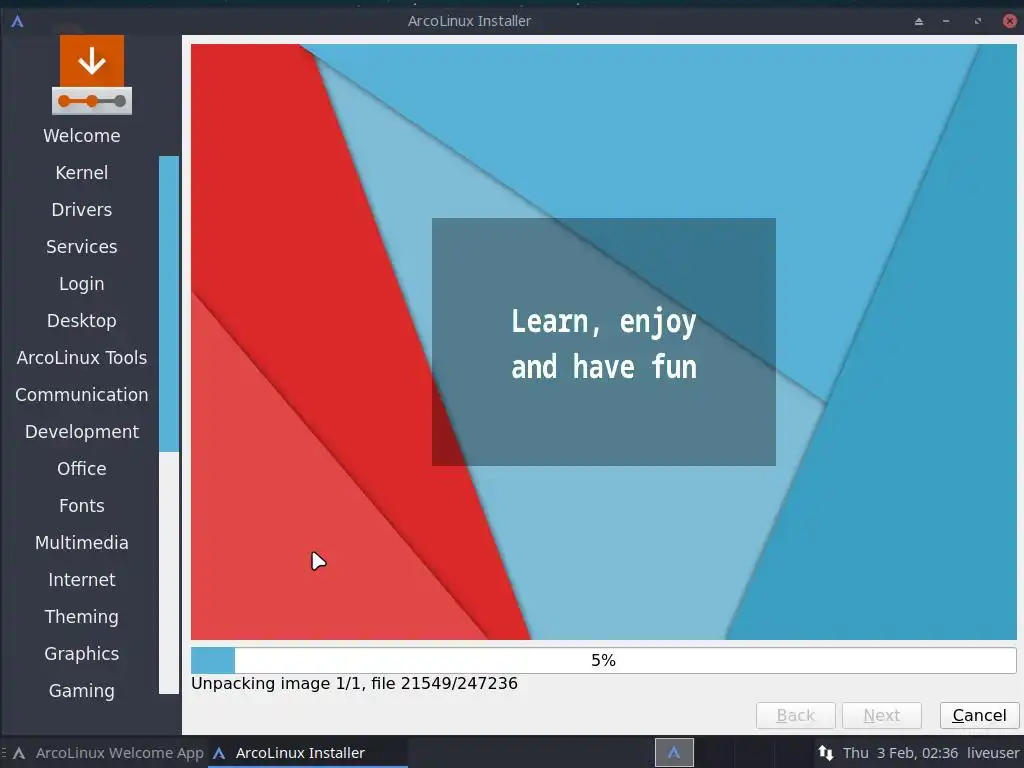Click the 'Learn, enjoy and have fun' slideshow image
Viewport: 1024px width, 768px height.
click(603, 342)
